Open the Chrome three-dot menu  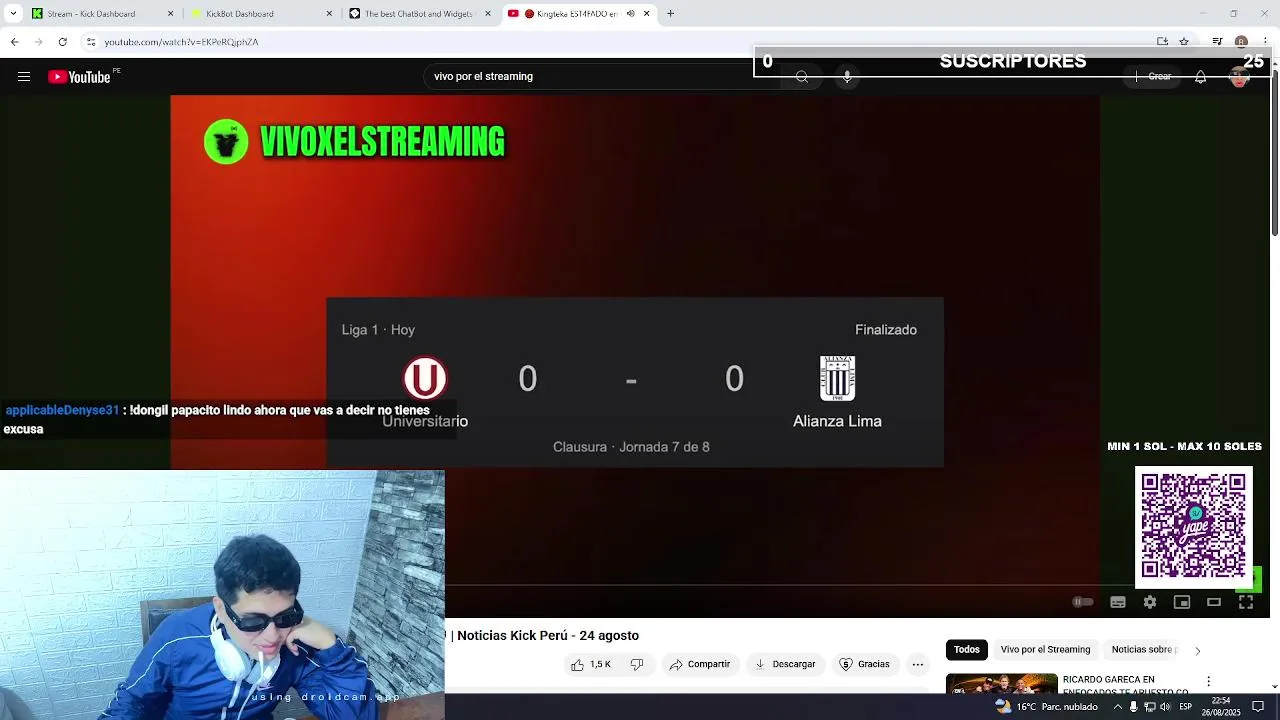tap(1265, 42)
